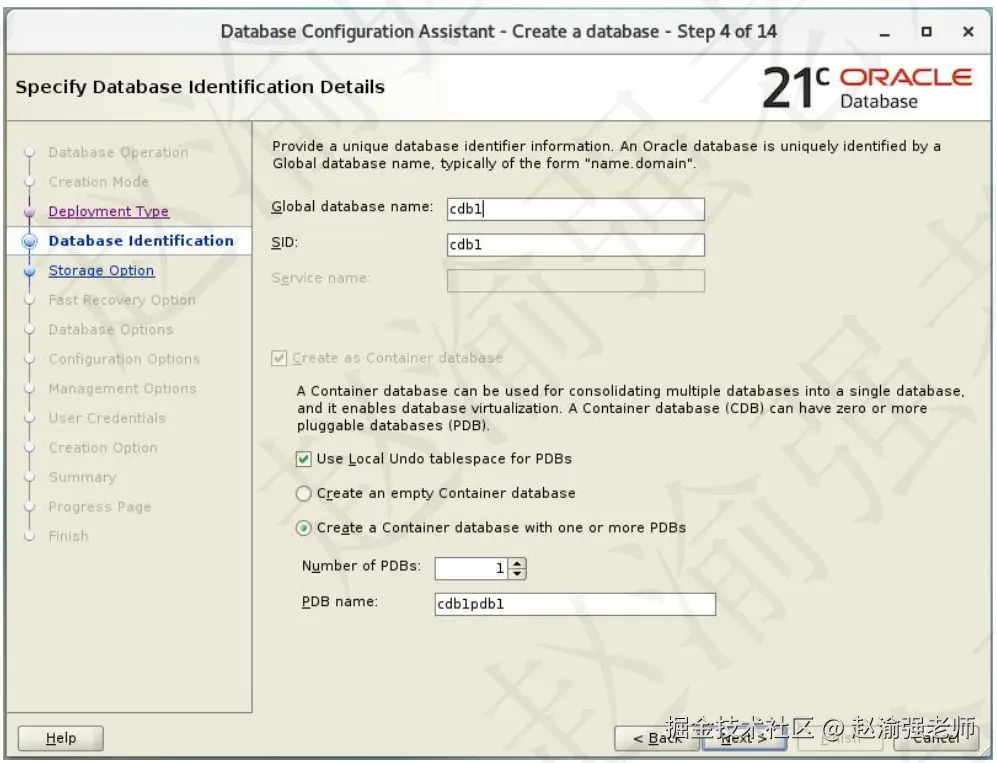The image size is (997, 763).
Task: Click the Oracle 21c Database logo
Action: (x=867, y=88)
